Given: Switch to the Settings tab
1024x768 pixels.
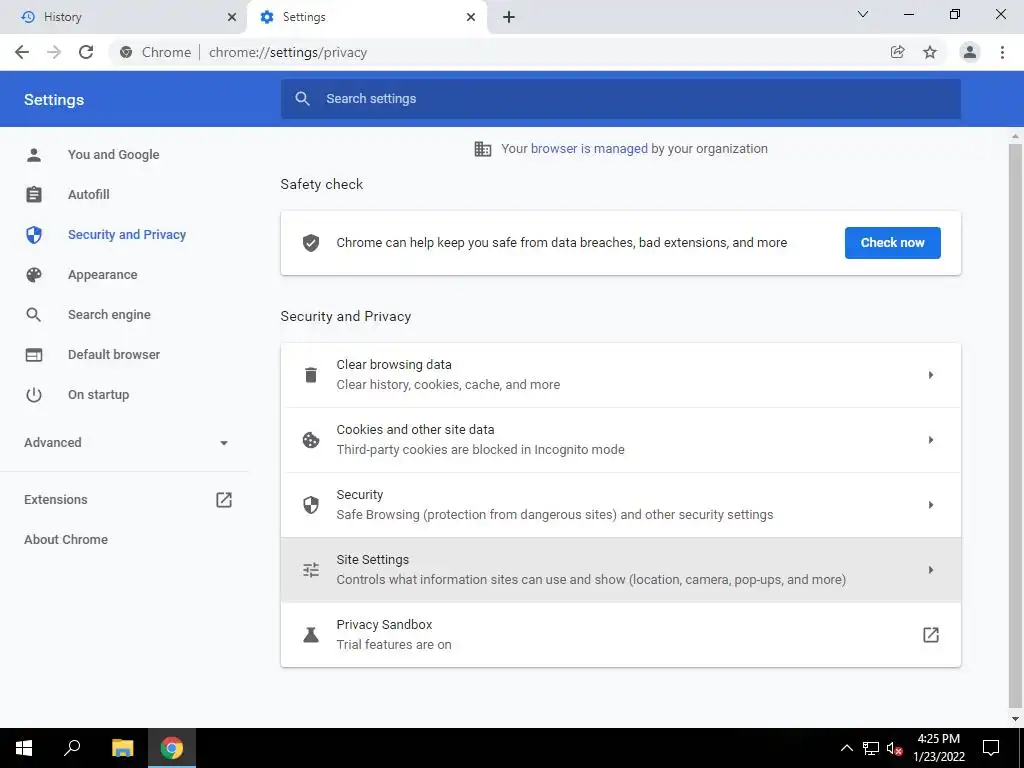Looking at the screenshot, I should click(x=367, y=17).
